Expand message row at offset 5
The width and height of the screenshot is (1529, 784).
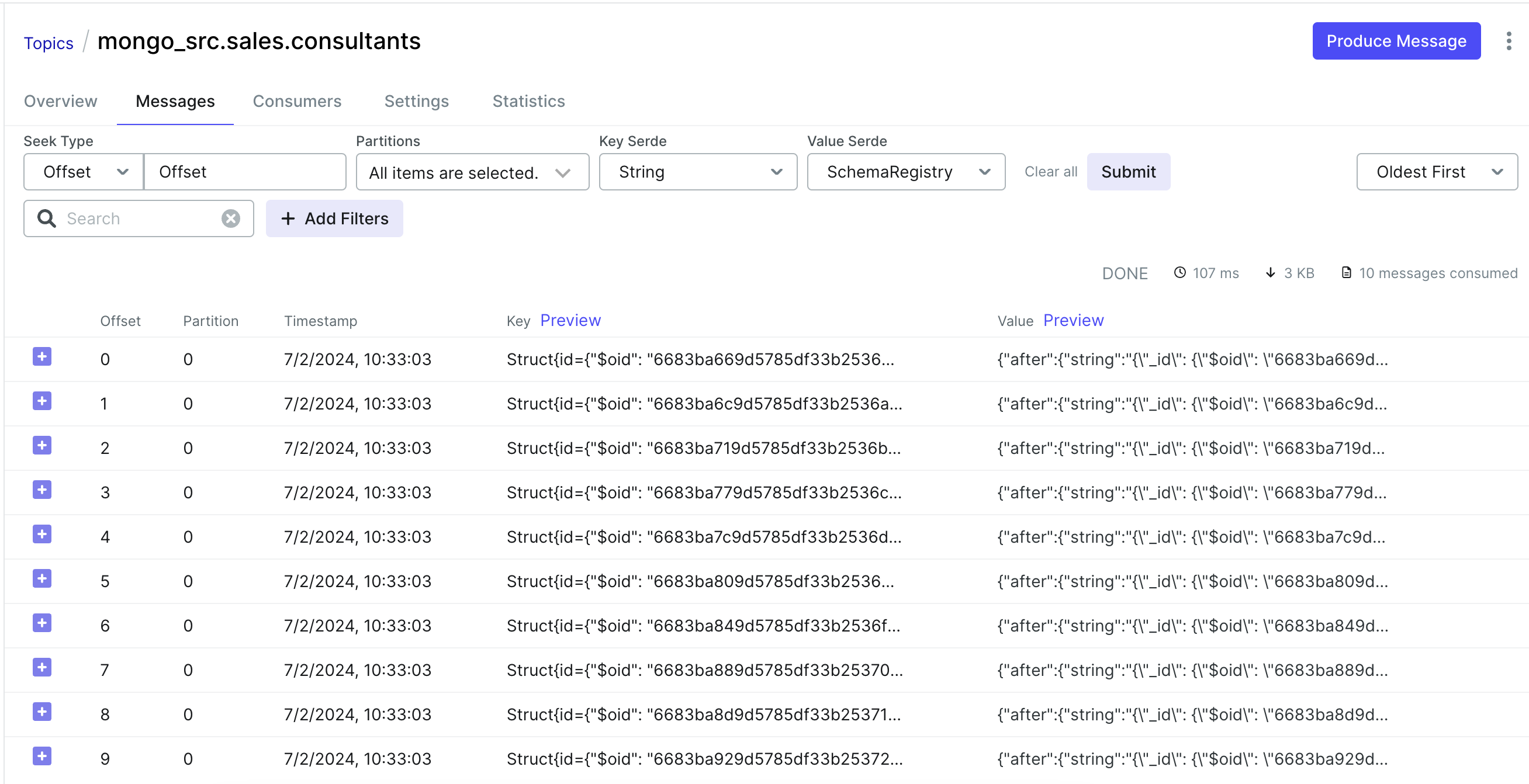[41, 578]
